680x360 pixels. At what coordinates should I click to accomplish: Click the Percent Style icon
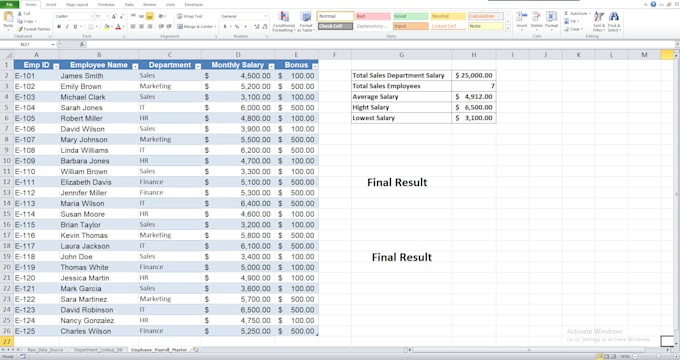pyautogui.click(x=237, y=27)
